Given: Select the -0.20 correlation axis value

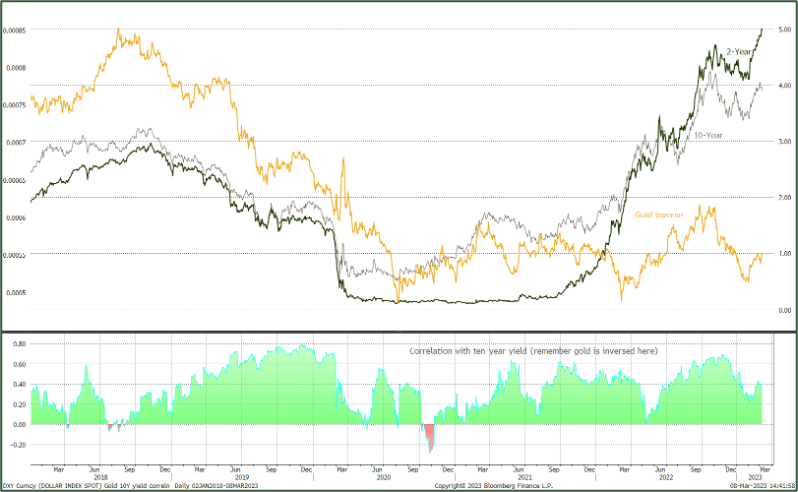Looking at the screenshot, I should 18,445.
